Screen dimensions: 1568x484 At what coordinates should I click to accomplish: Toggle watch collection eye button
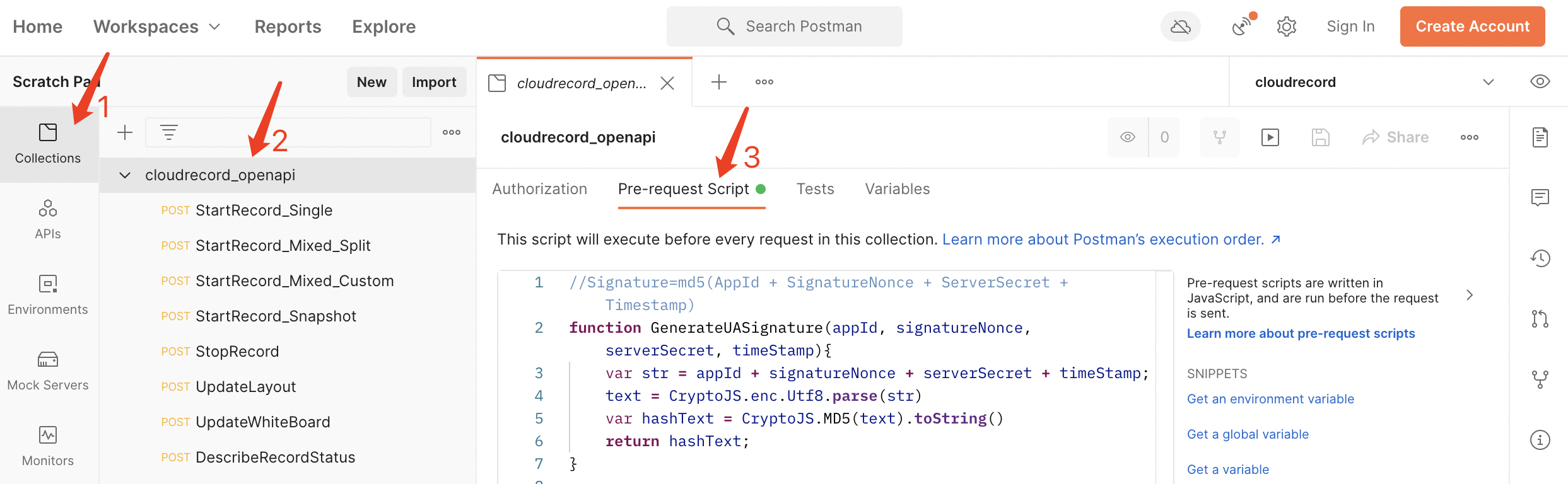pyautogui.click(x=1128, y=137)
